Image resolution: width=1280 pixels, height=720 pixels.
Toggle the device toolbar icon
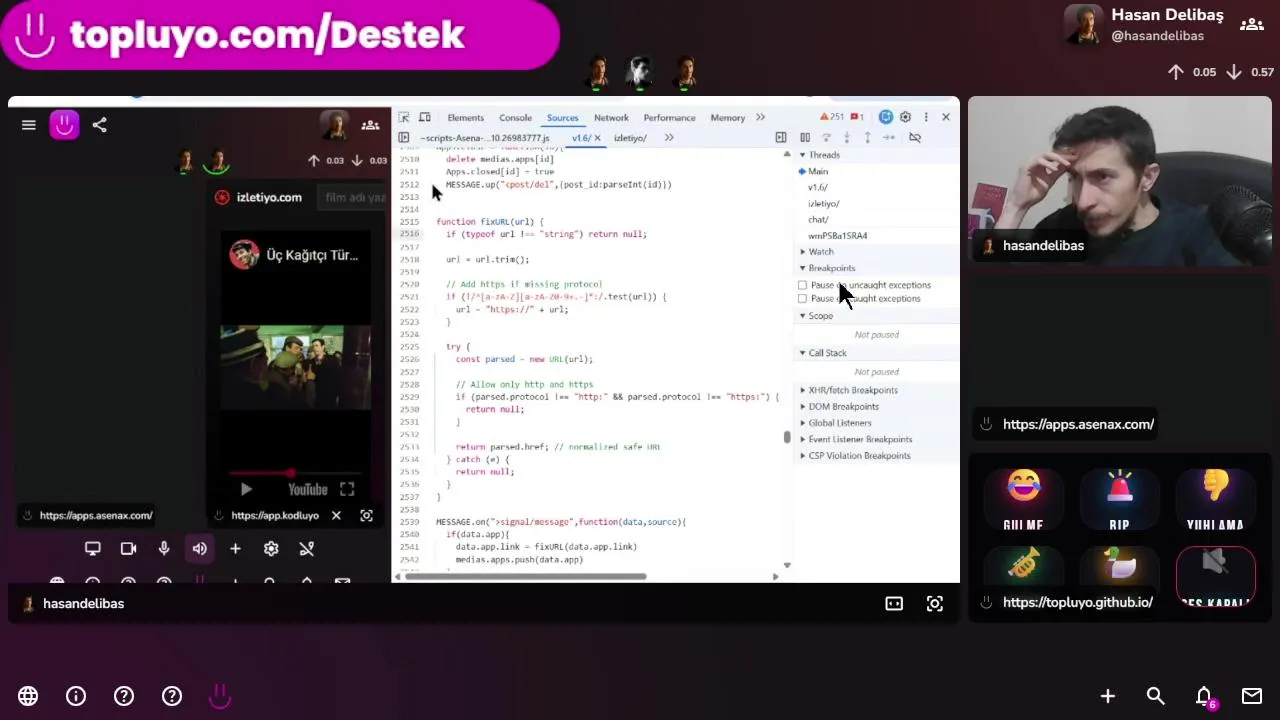(x=424, y=118)
